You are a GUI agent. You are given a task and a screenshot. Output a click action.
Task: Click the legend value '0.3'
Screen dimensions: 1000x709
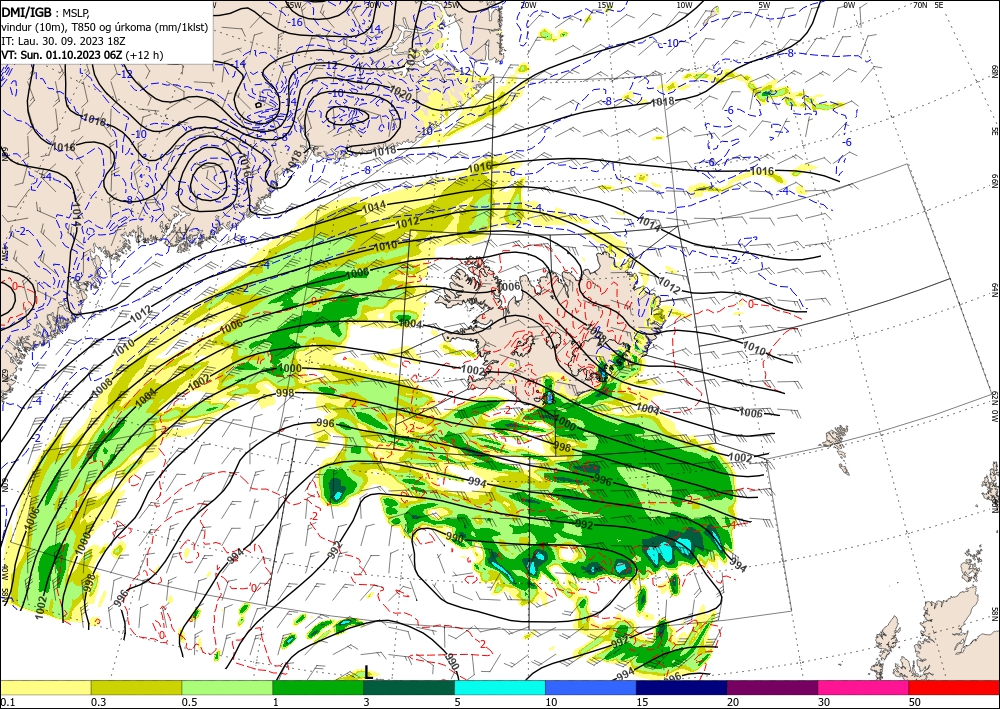[98, 702]
